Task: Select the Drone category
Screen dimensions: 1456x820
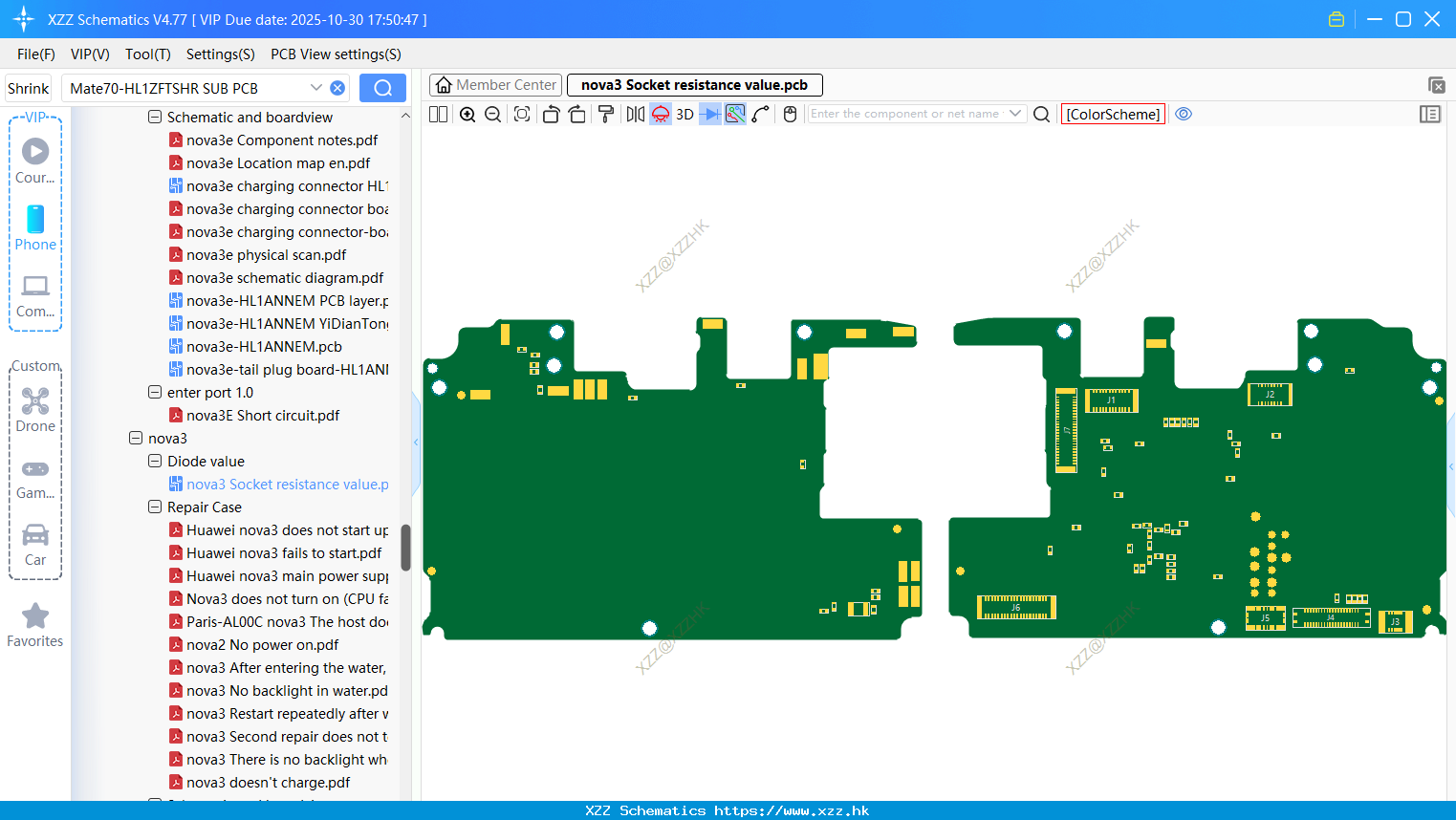Action: click(35, 409)
